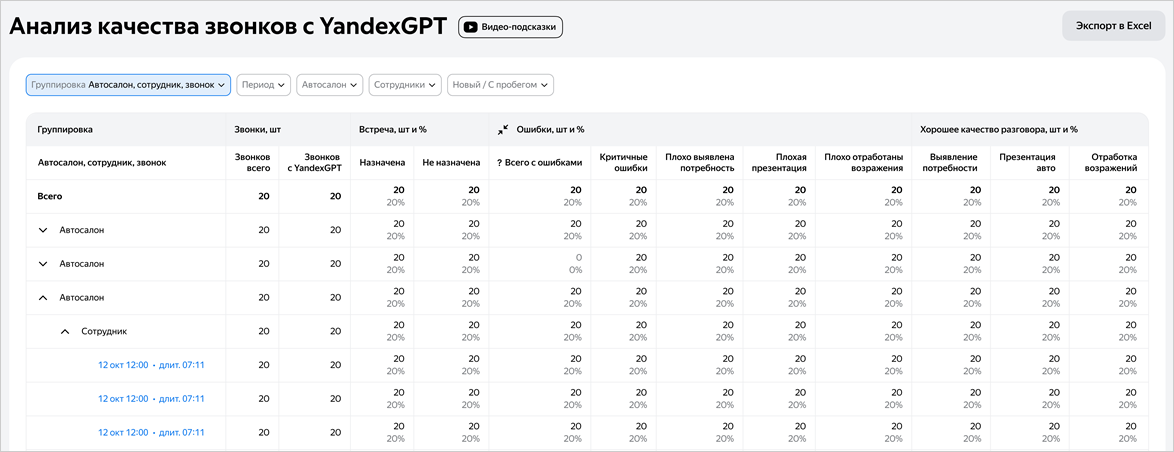
Task: Open the Видео-подсказки button
Action: point(511,27)
